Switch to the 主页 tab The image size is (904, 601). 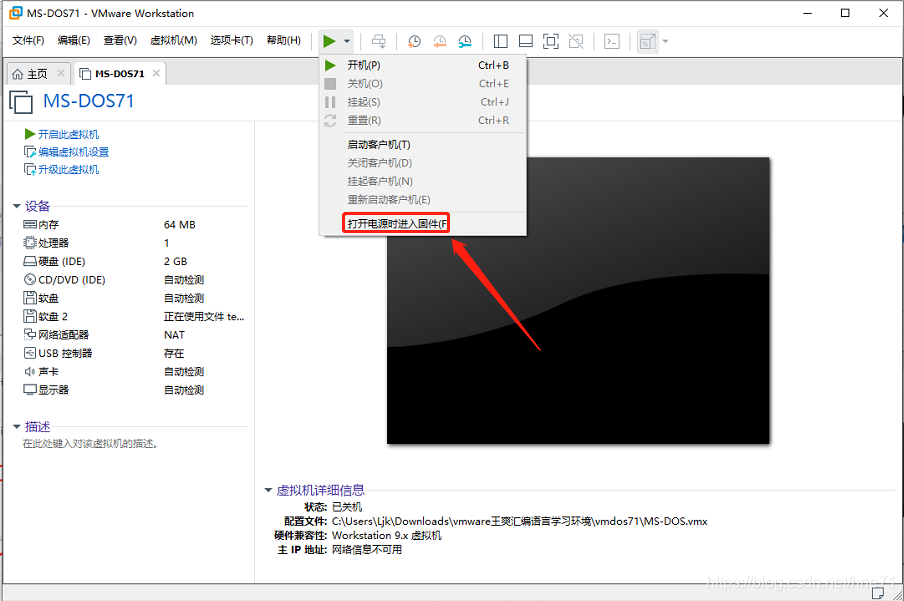click(x=37, y=74)
